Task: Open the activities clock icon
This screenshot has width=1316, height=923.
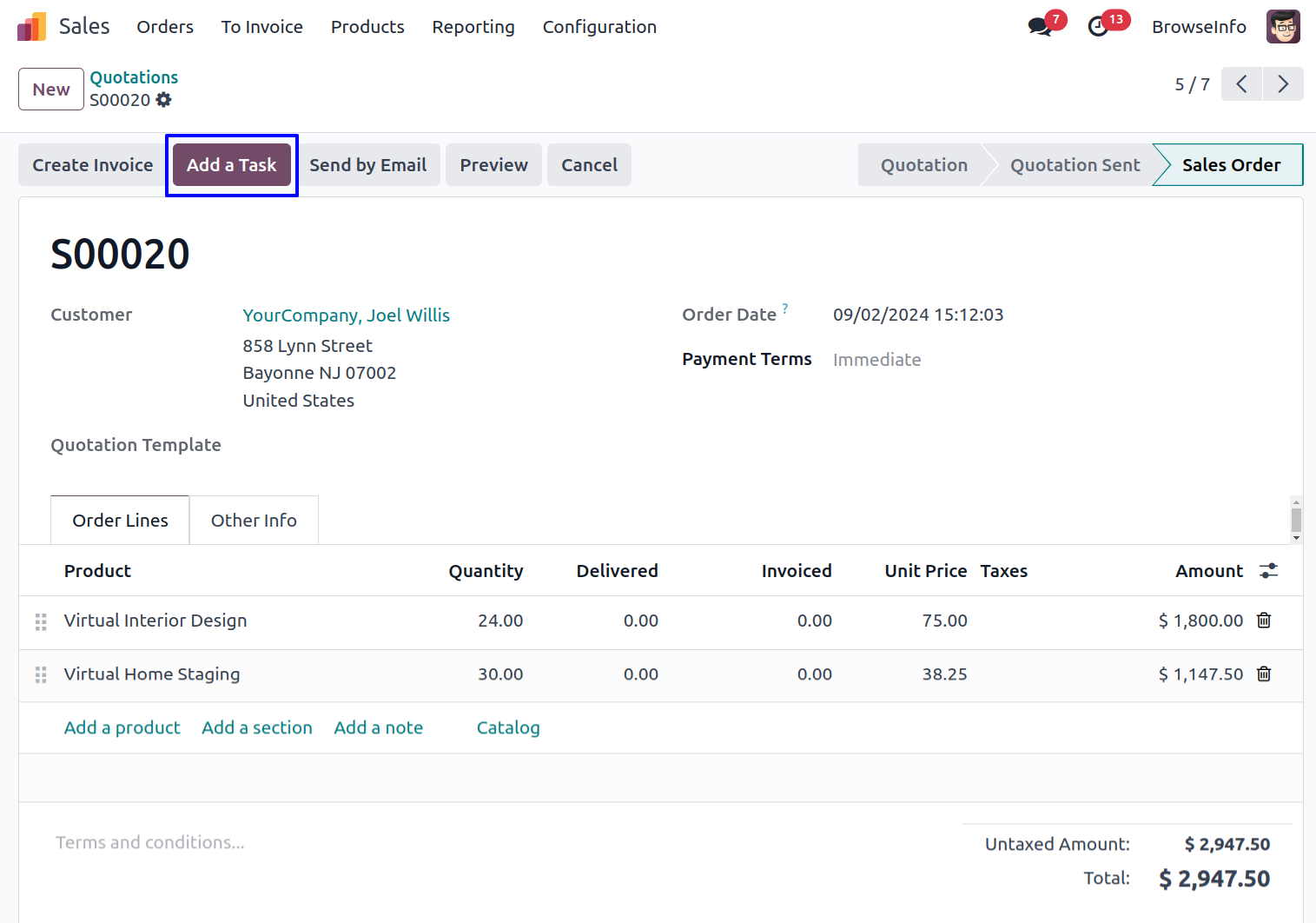Action: click(1098, 27)
